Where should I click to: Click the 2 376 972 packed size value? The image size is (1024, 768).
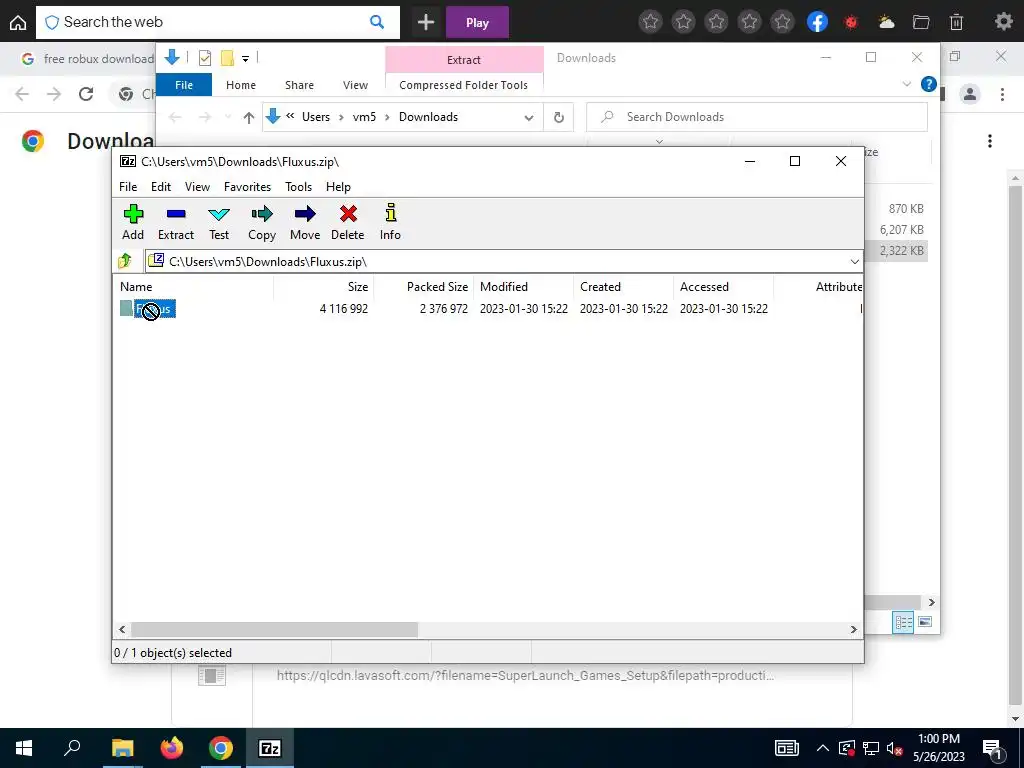444,309
